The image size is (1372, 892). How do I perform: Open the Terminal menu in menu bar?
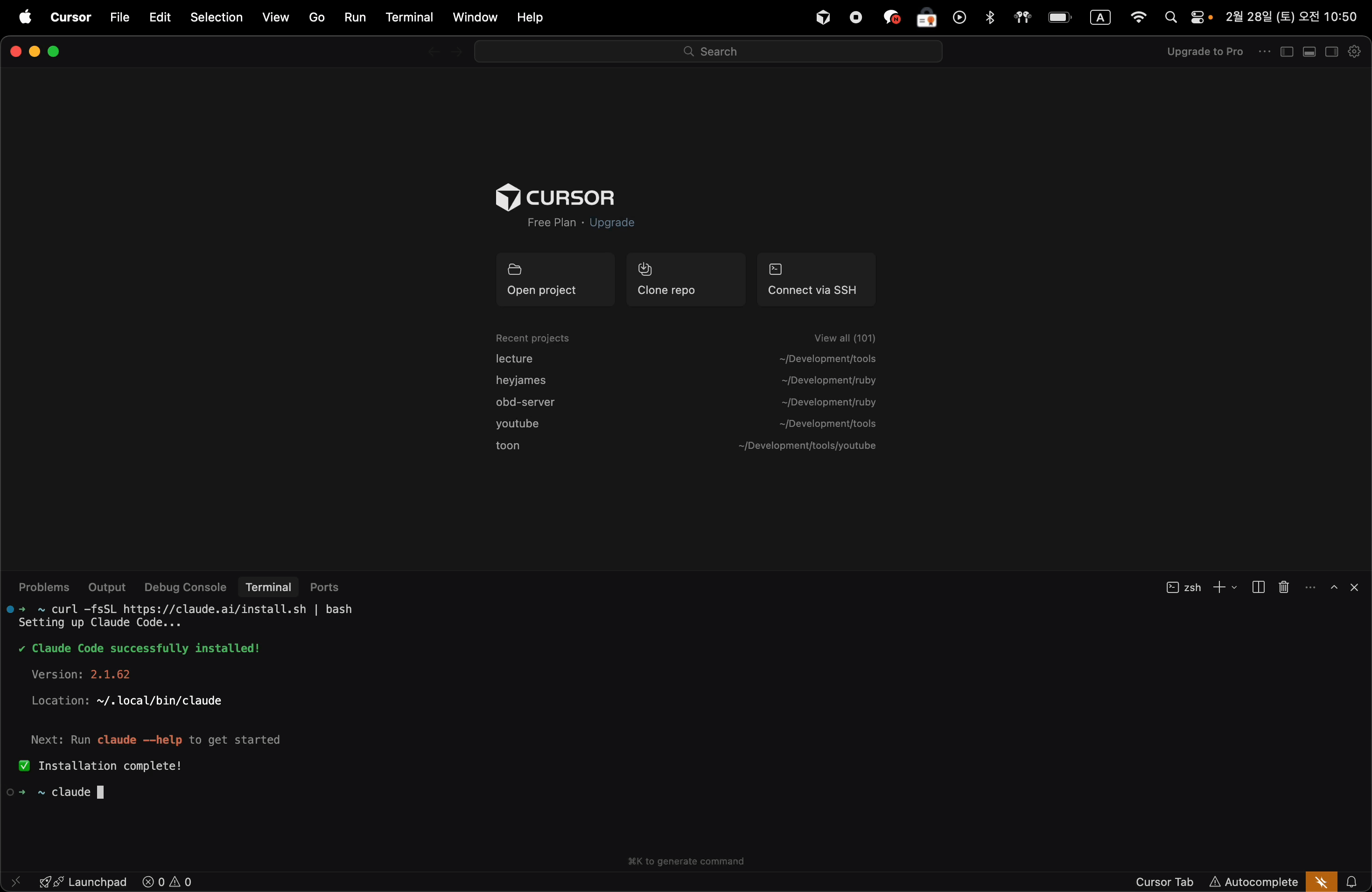point(409,17)
